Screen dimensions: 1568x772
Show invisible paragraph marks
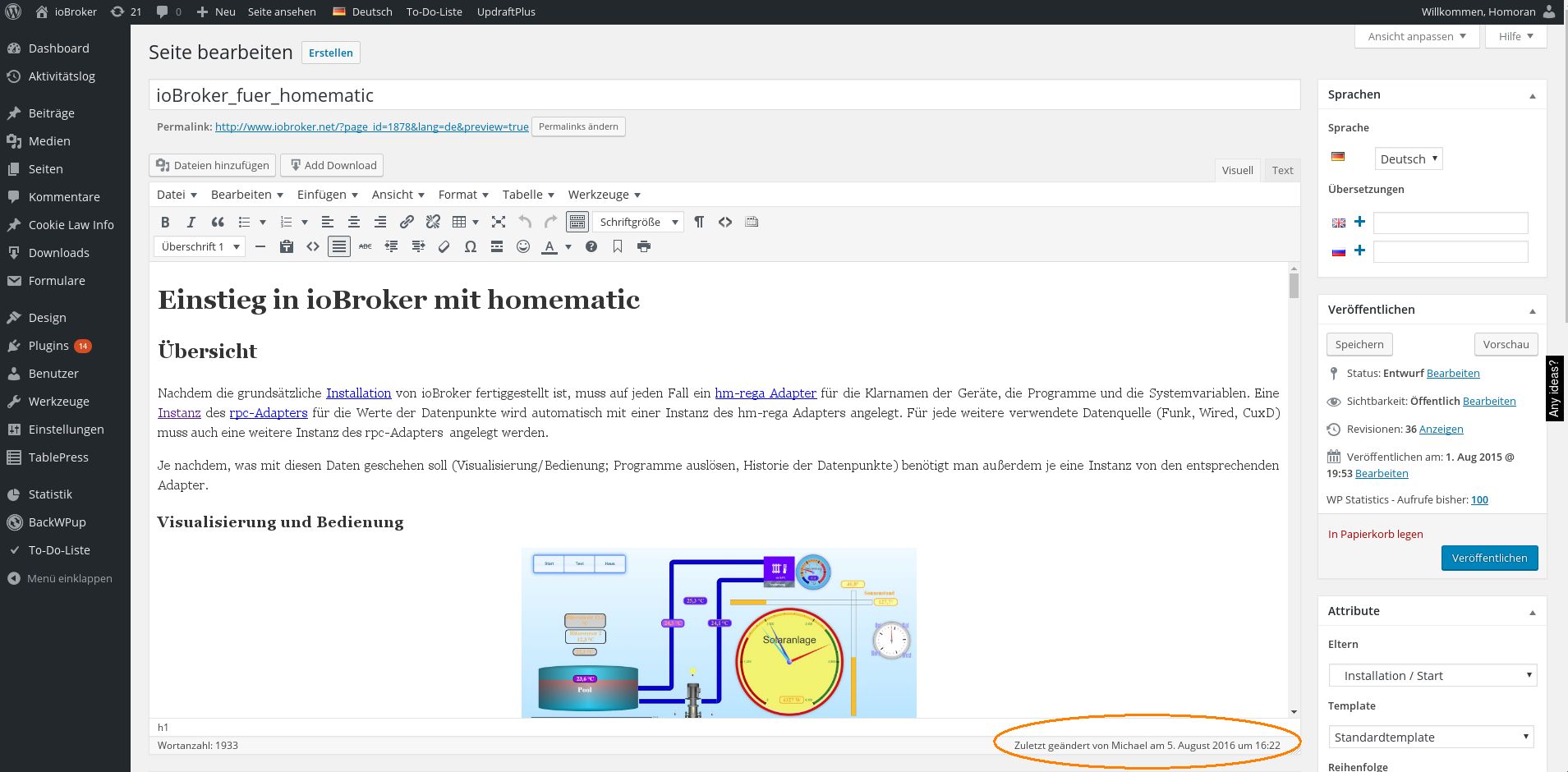point(699,222)
